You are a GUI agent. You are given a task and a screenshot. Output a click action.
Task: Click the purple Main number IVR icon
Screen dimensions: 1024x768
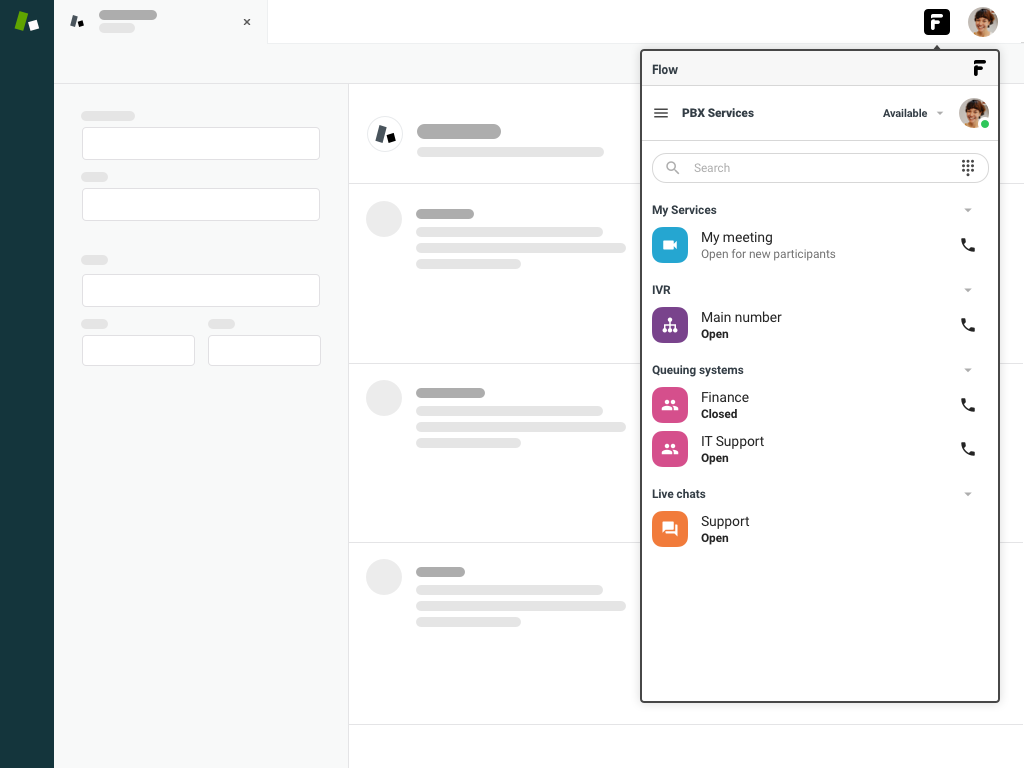(x=670, y=325)
